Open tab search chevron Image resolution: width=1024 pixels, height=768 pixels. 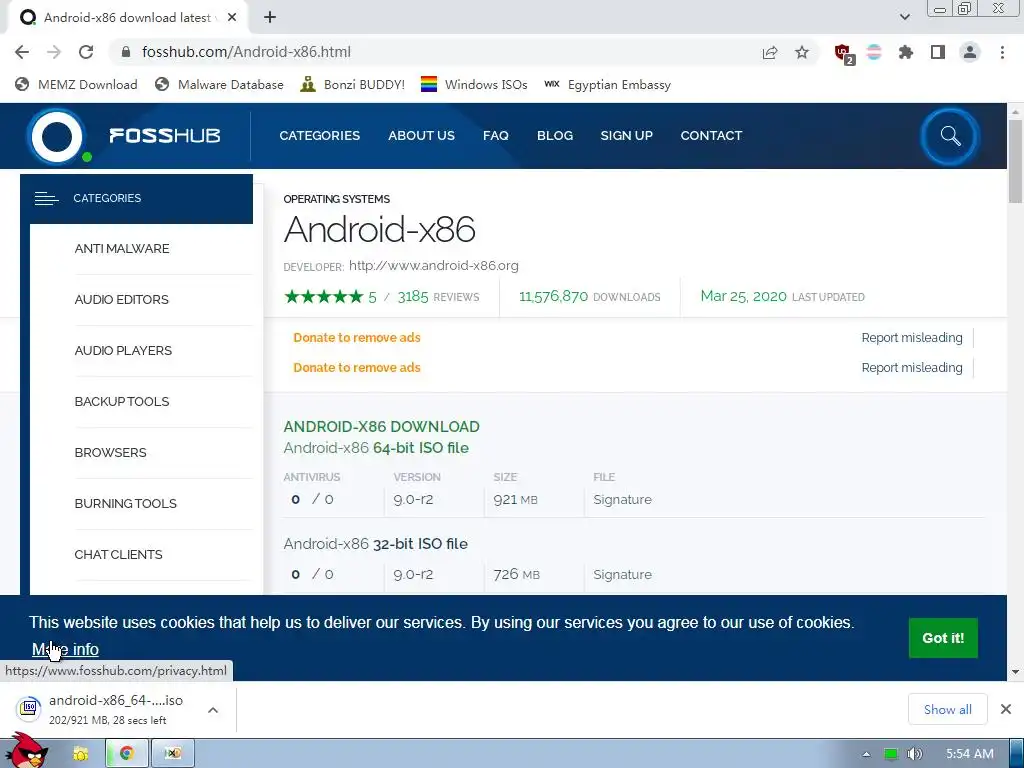[904, 17]
